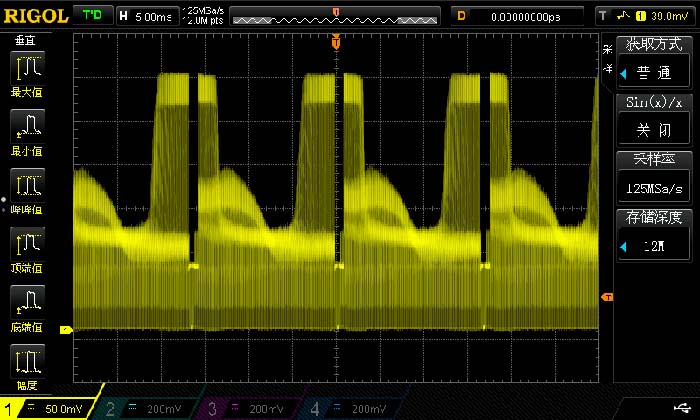This screenshot has height=420, width=700.
Task: Select the 峰峰值 (peak-to-peak) measurement icon
Action: [26, 188]
